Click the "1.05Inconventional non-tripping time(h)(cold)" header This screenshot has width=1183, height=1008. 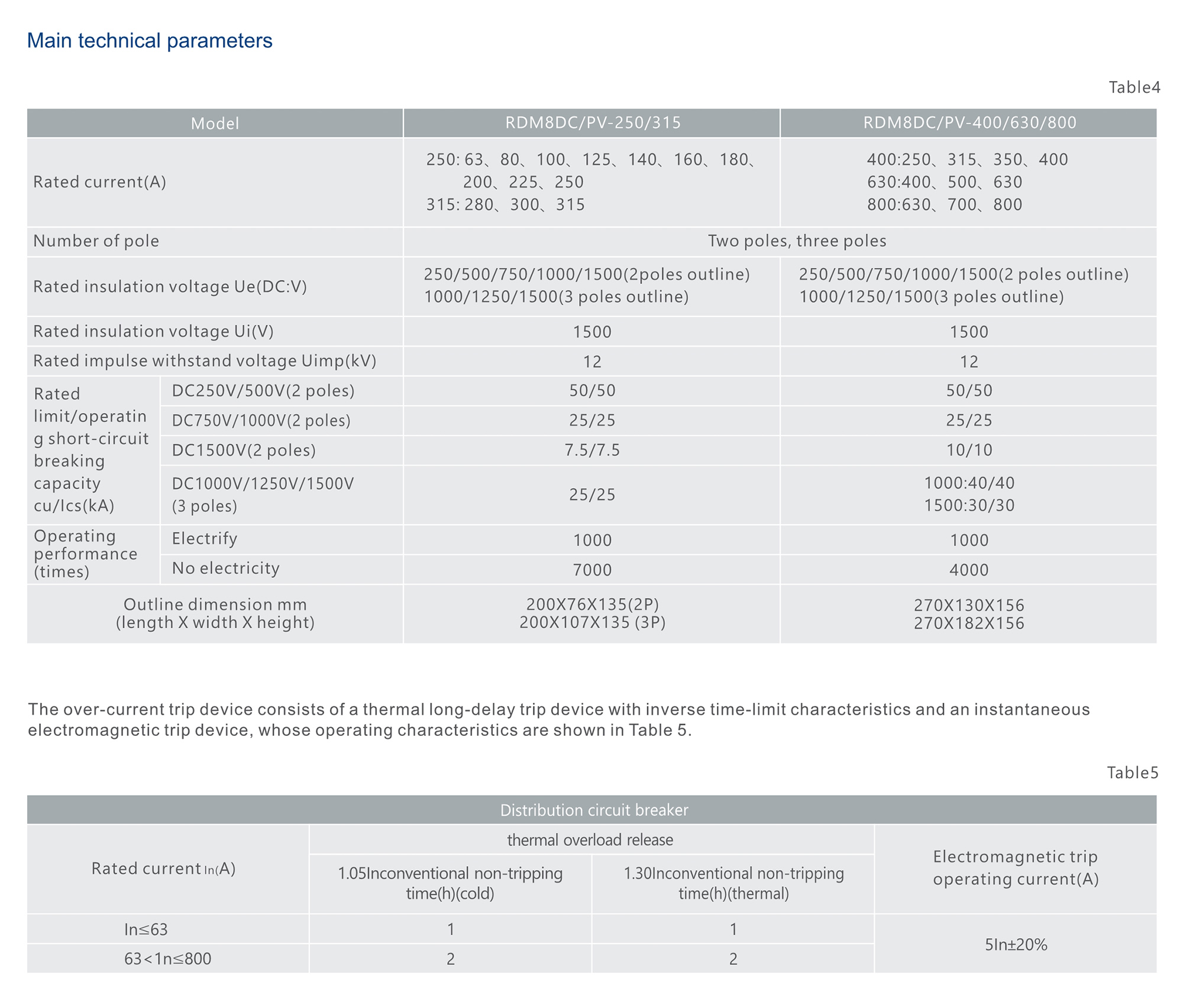[450, 883]
